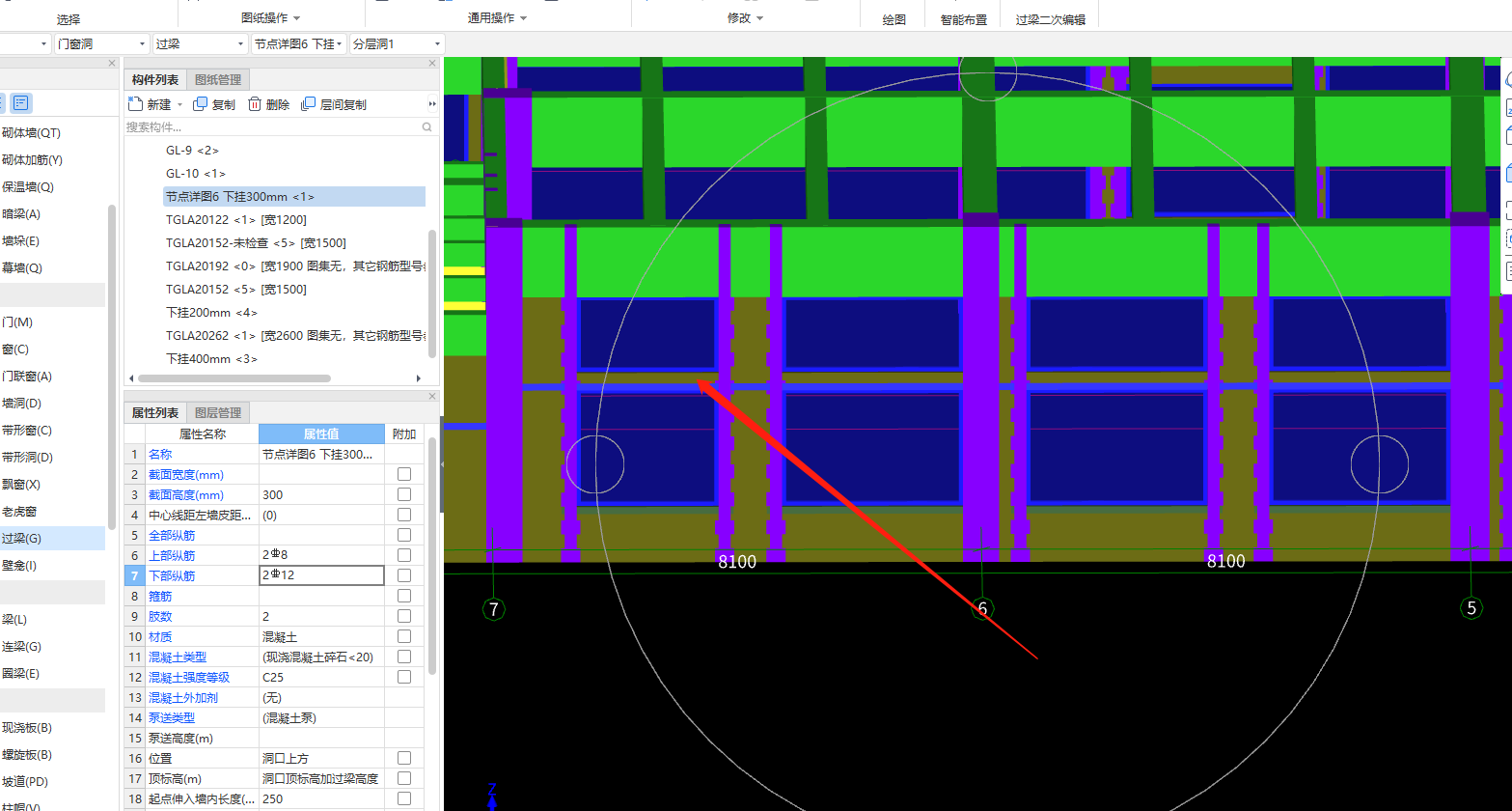Switch to the 属性列表 tab

point(155,412)
